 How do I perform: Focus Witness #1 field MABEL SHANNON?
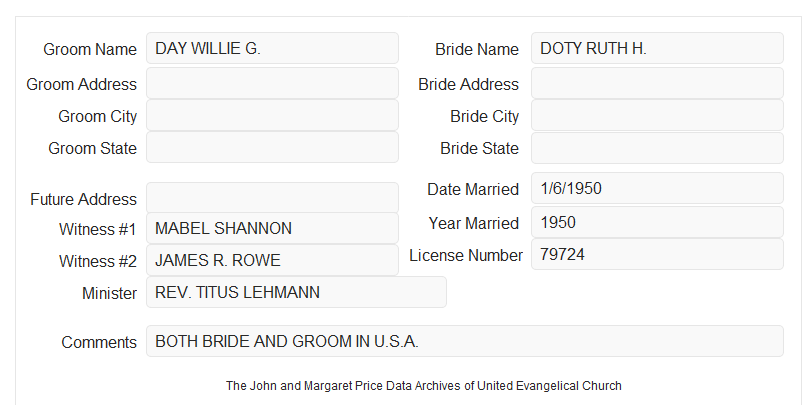pos(272,228)
